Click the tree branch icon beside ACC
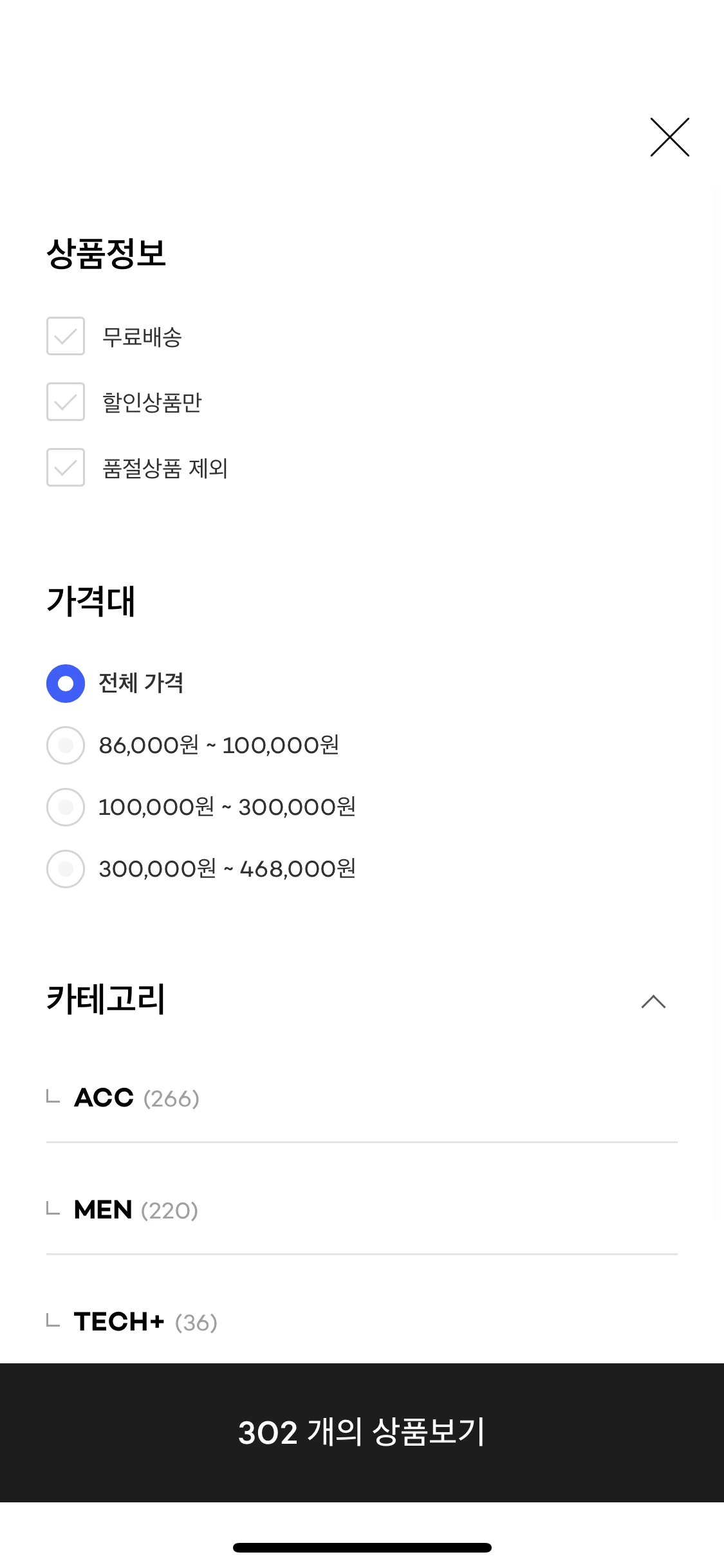The image size is (724, 1568). (x=53, y=1096)
